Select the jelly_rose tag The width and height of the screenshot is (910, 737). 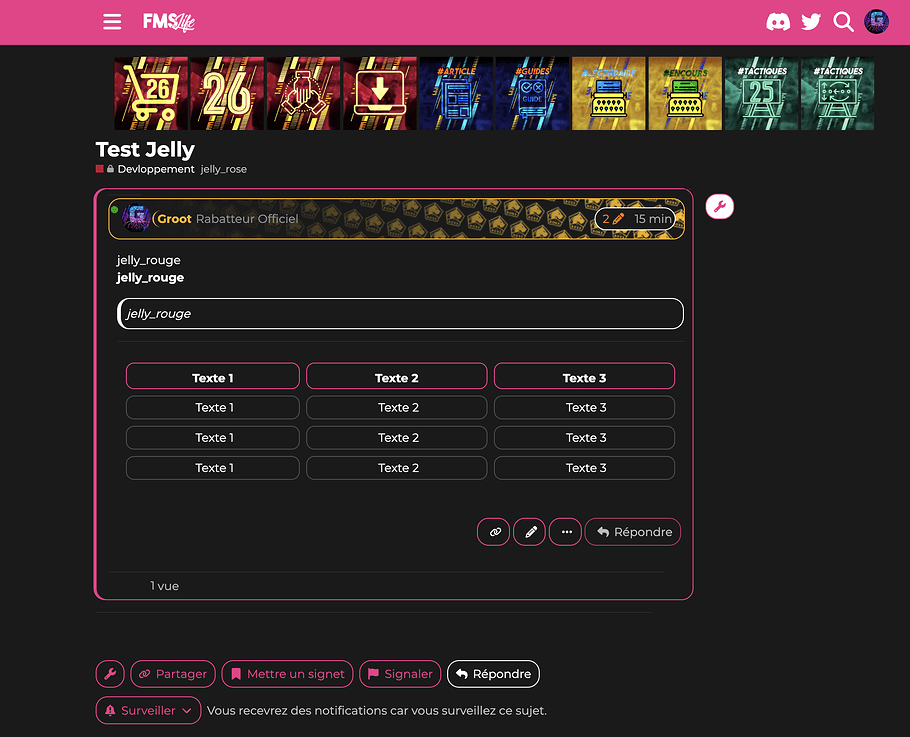(224, 169)
